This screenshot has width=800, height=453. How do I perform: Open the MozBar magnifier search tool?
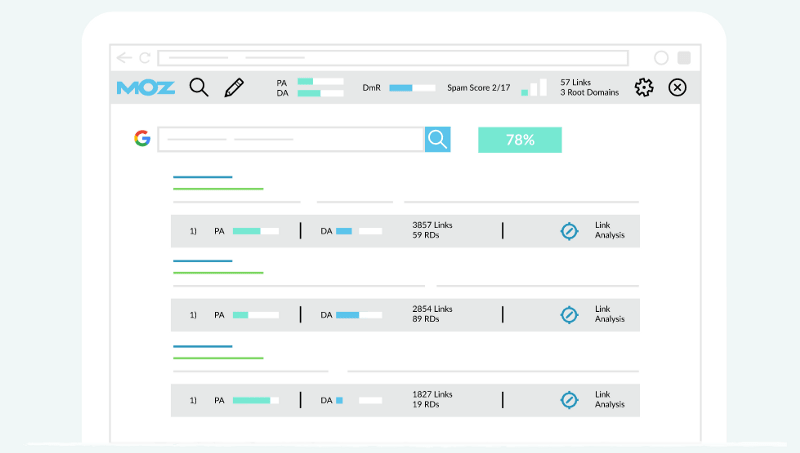(x=199, y=87)
